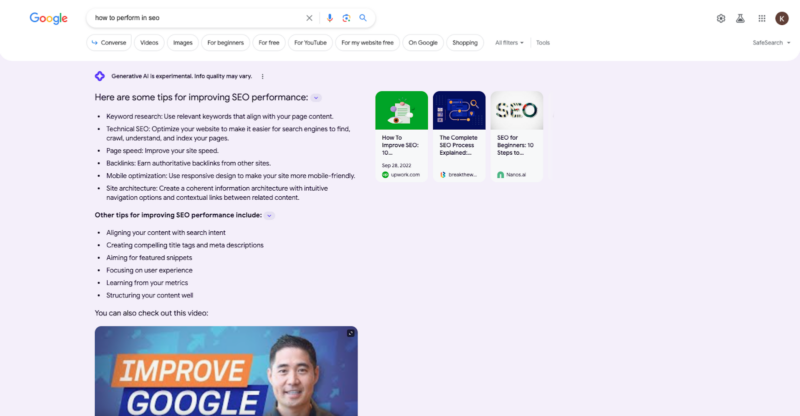Click 'Creating compelling title tags' bullet
Screen dimensions: 800x416
click(185, 245)
